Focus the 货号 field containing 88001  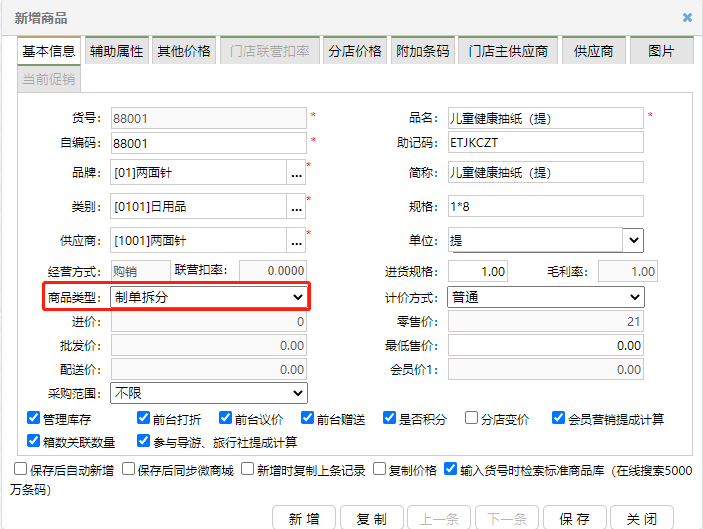point(208,118)
